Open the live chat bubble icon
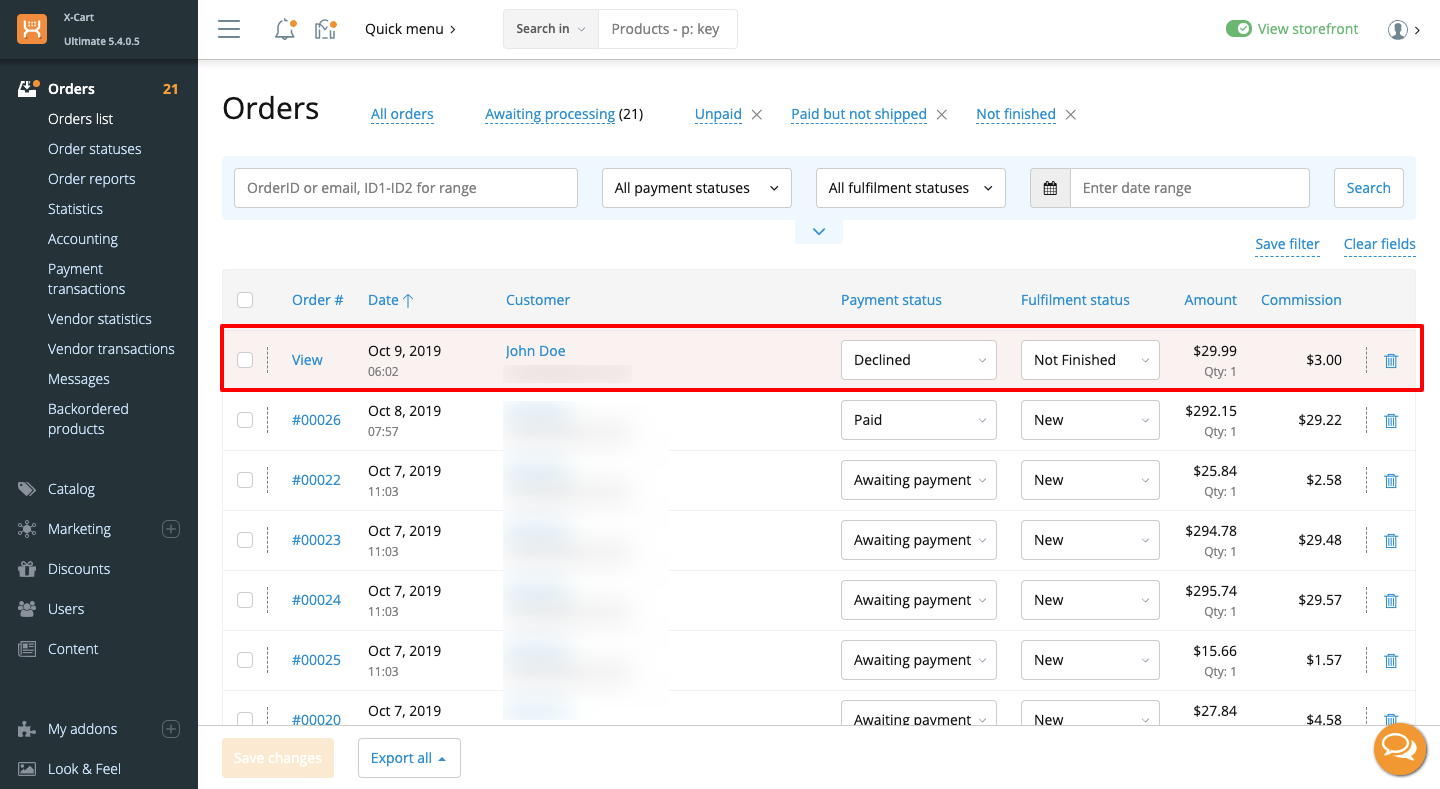The image size is (1440, 789). pos(1400,749)
